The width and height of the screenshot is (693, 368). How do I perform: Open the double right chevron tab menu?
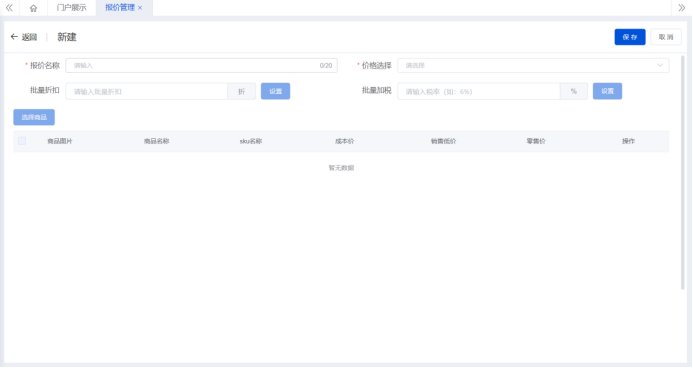(x=682, y=8)
